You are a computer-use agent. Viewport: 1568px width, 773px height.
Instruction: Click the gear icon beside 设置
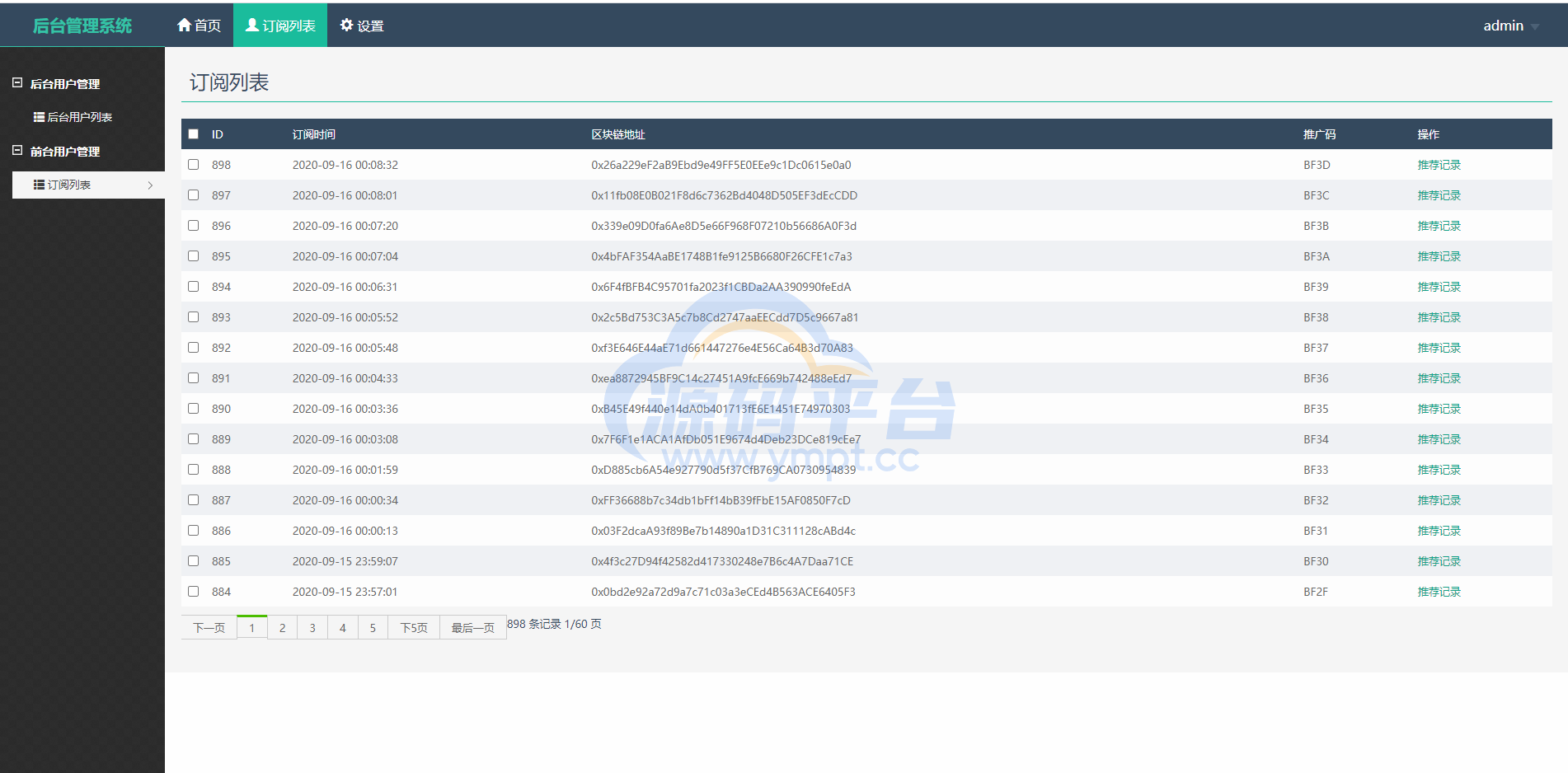coord(346,25)
